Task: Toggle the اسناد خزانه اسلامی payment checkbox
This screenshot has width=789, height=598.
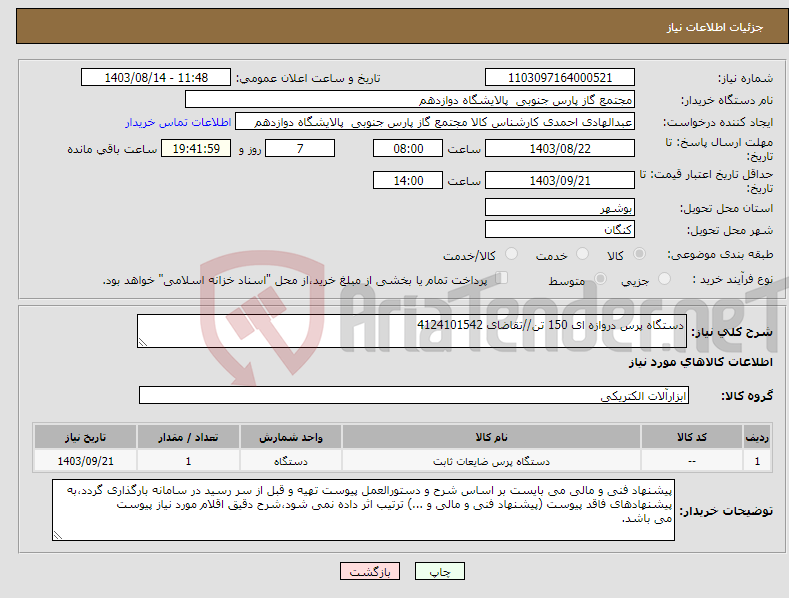Action: (502, 278)
